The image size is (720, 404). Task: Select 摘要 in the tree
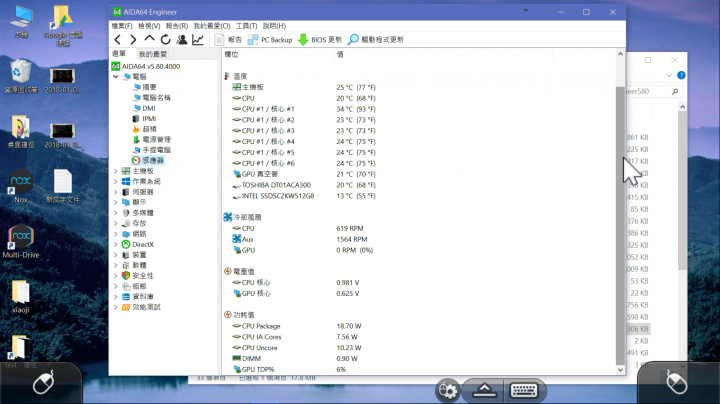pyautogui.click(x=145, y=87)
